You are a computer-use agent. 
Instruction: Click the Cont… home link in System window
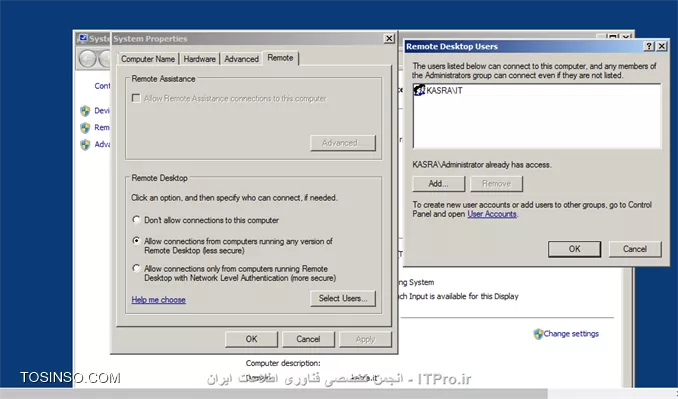click(x=102, y=86)
